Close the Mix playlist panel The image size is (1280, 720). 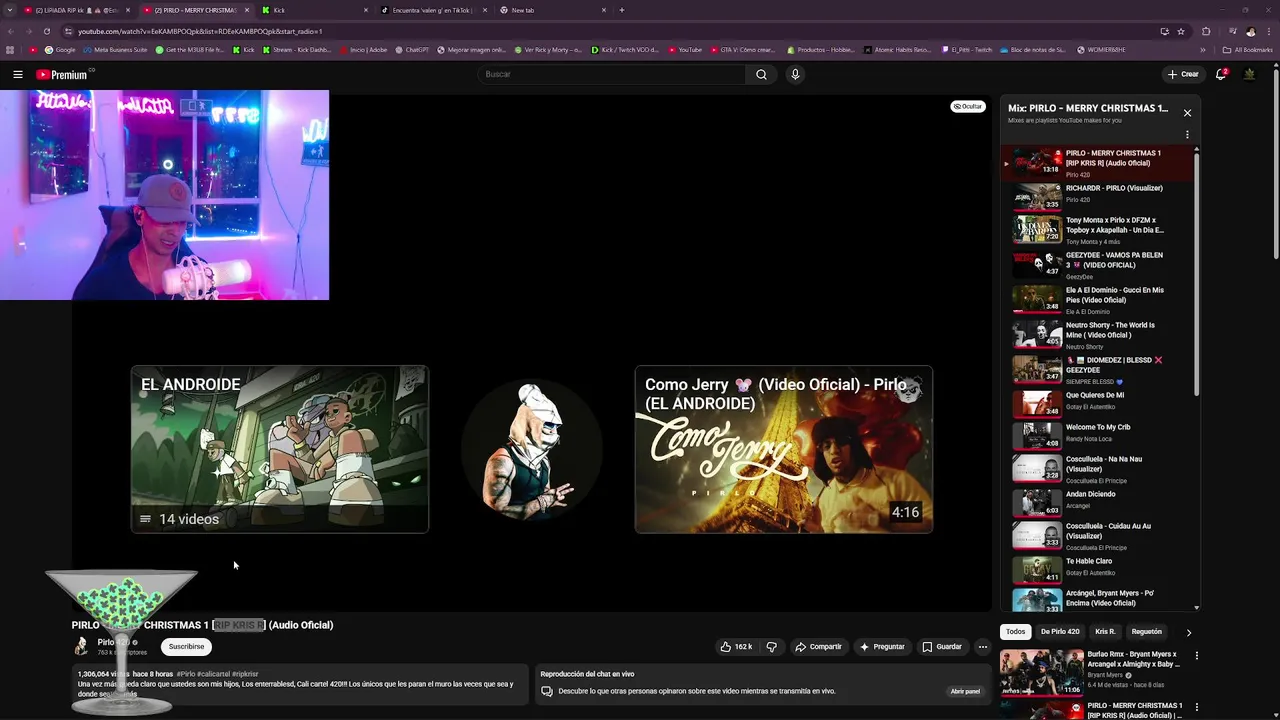pos(1187,113)
